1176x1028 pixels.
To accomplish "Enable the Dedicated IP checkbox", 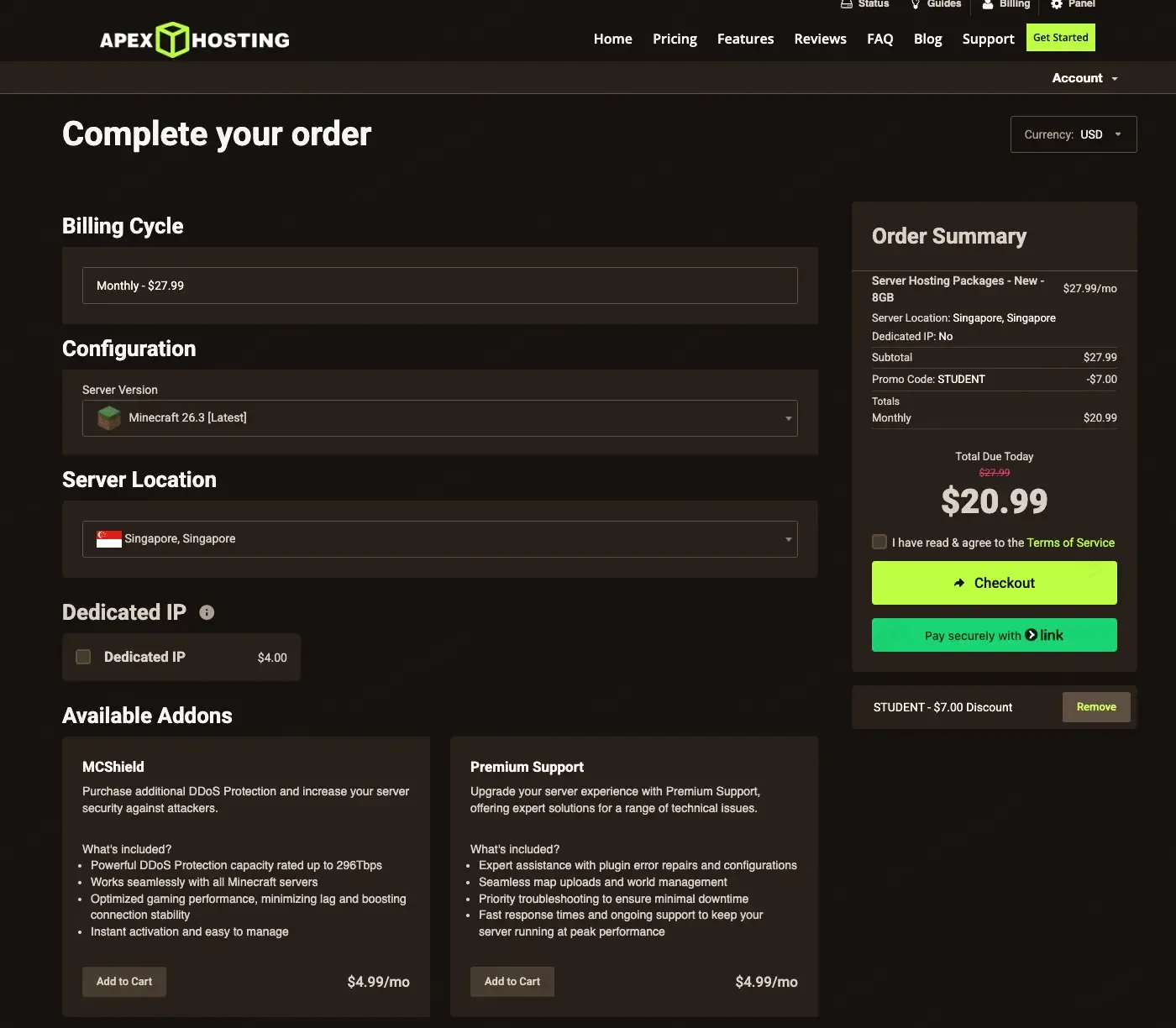I will [83, 657].
